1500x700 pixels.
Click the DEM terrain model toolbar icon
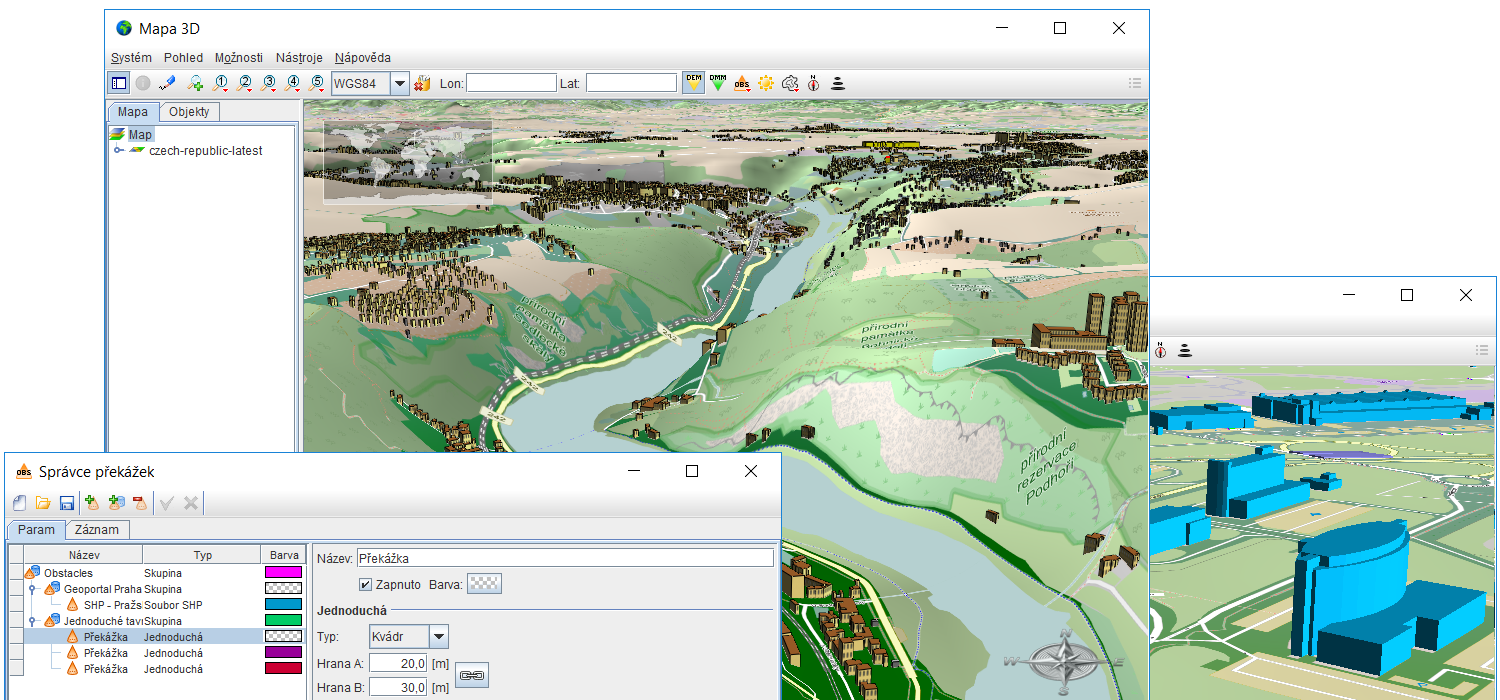point(693,83)
